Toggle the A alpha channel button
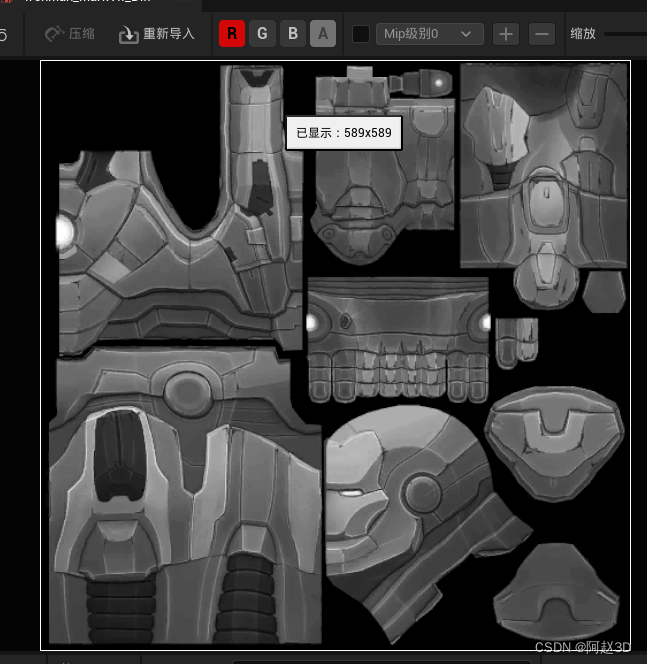The height and width of the screenshot is (664, 647). [x=323, y=33]
